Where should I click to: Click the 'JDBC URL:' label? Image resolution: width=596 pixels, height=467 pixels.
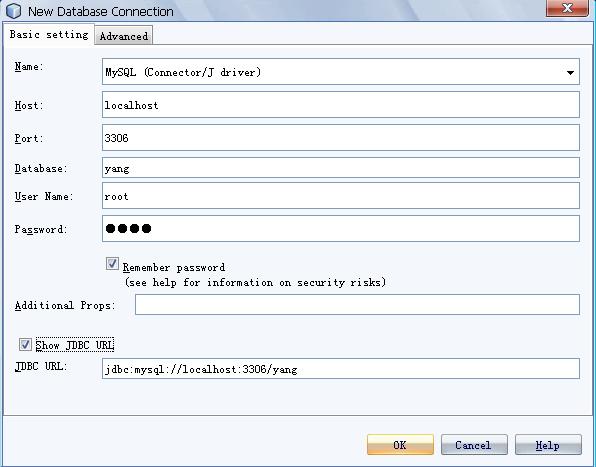[x=41, y=366]
